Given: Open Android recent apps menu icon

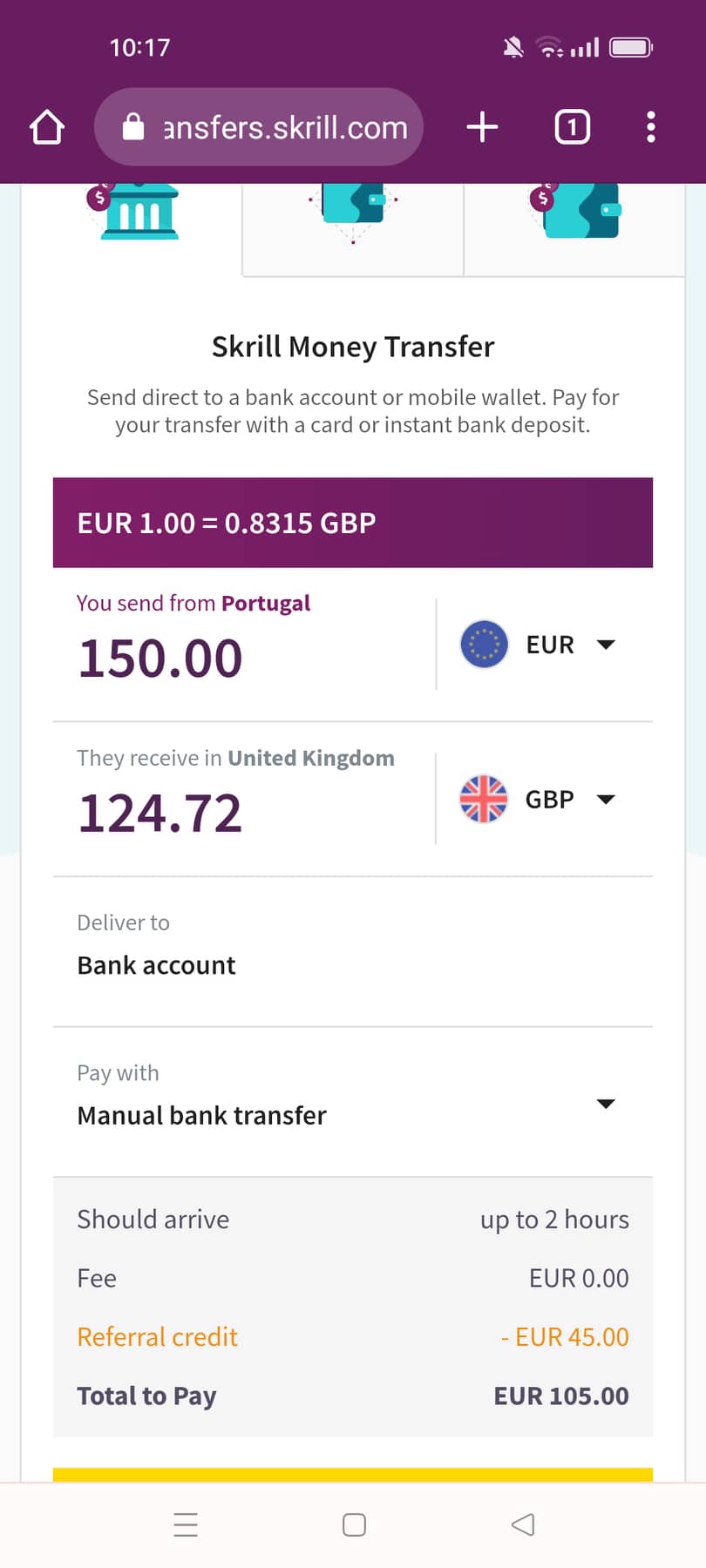Looking at the screenshot, I should point(186,1524).
